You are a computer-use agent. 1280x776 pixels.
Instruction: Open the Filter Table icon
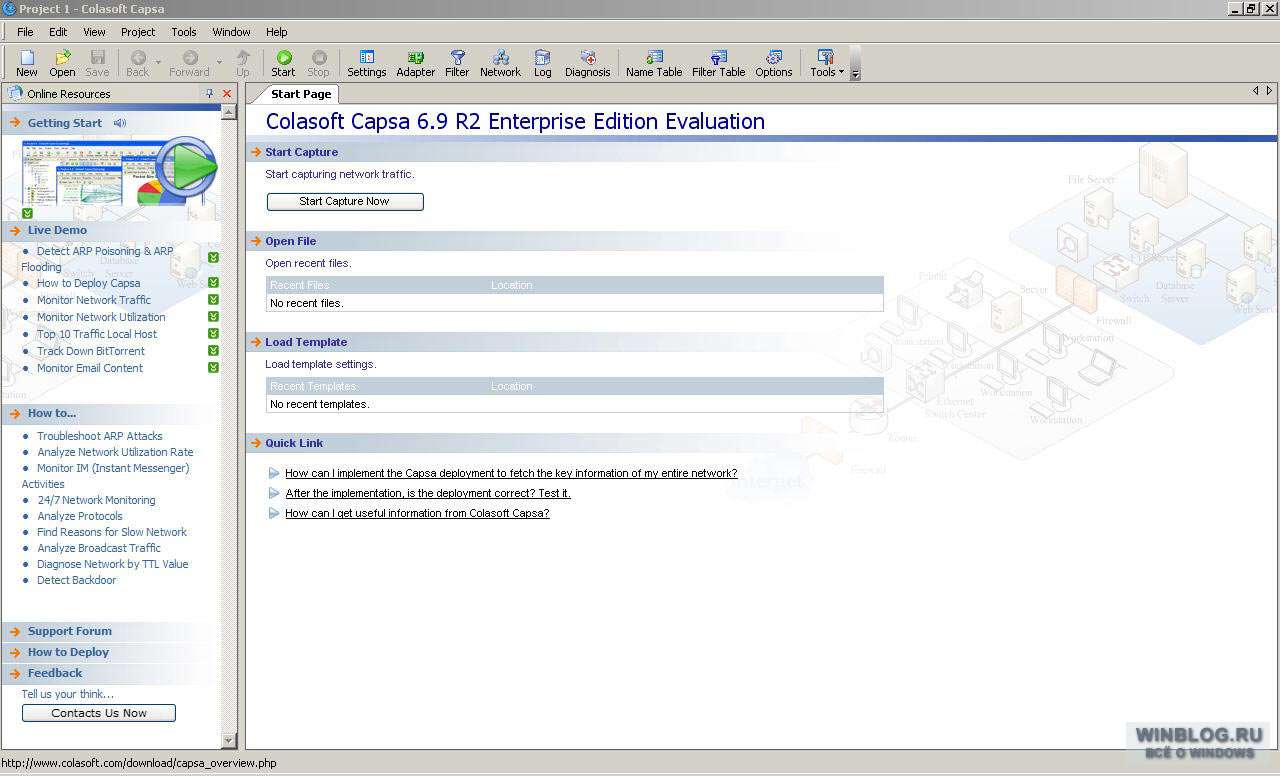[x=719, y=64]
